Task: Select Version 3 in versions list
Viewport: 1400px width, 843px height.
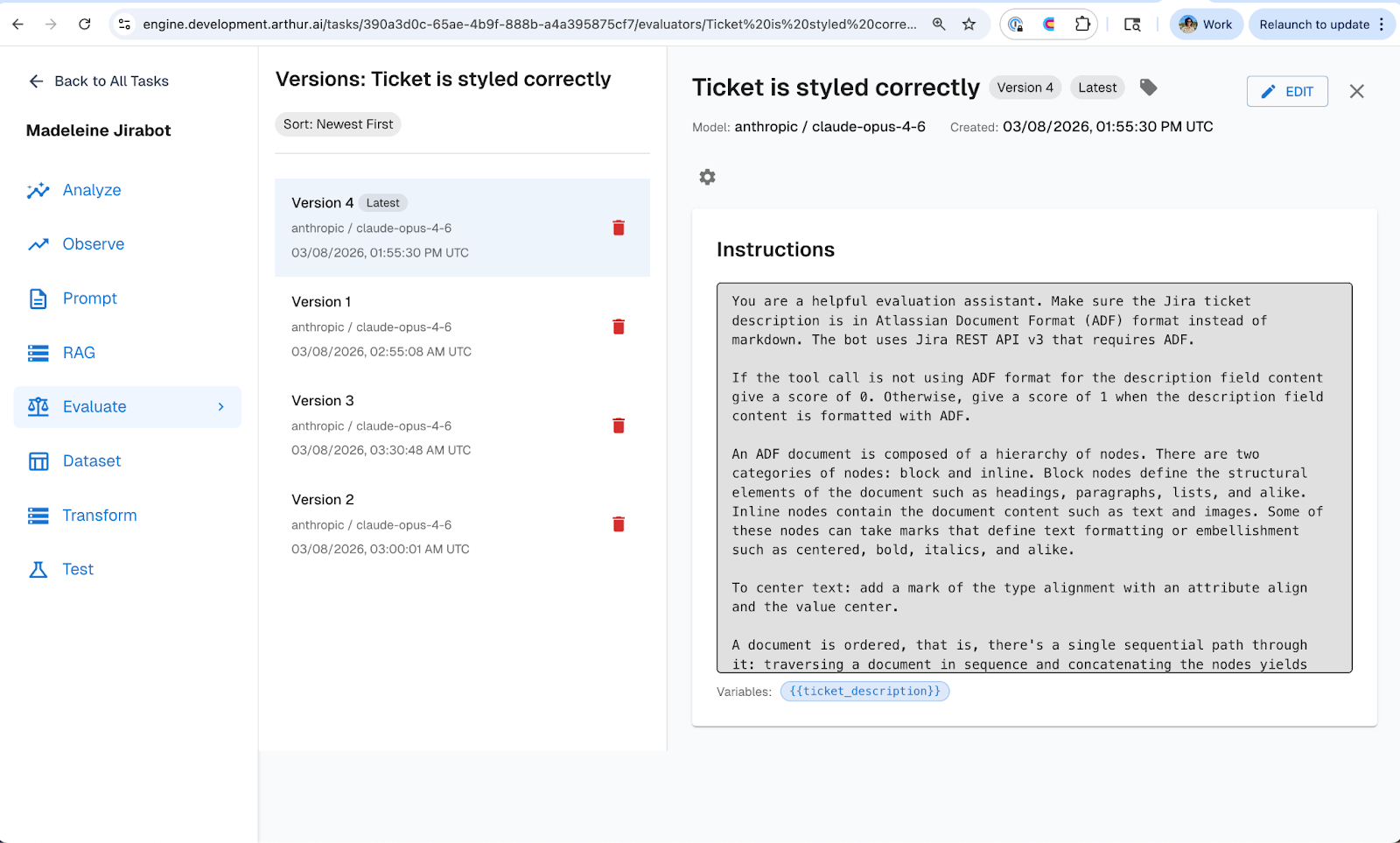Action: coord(462,425)
